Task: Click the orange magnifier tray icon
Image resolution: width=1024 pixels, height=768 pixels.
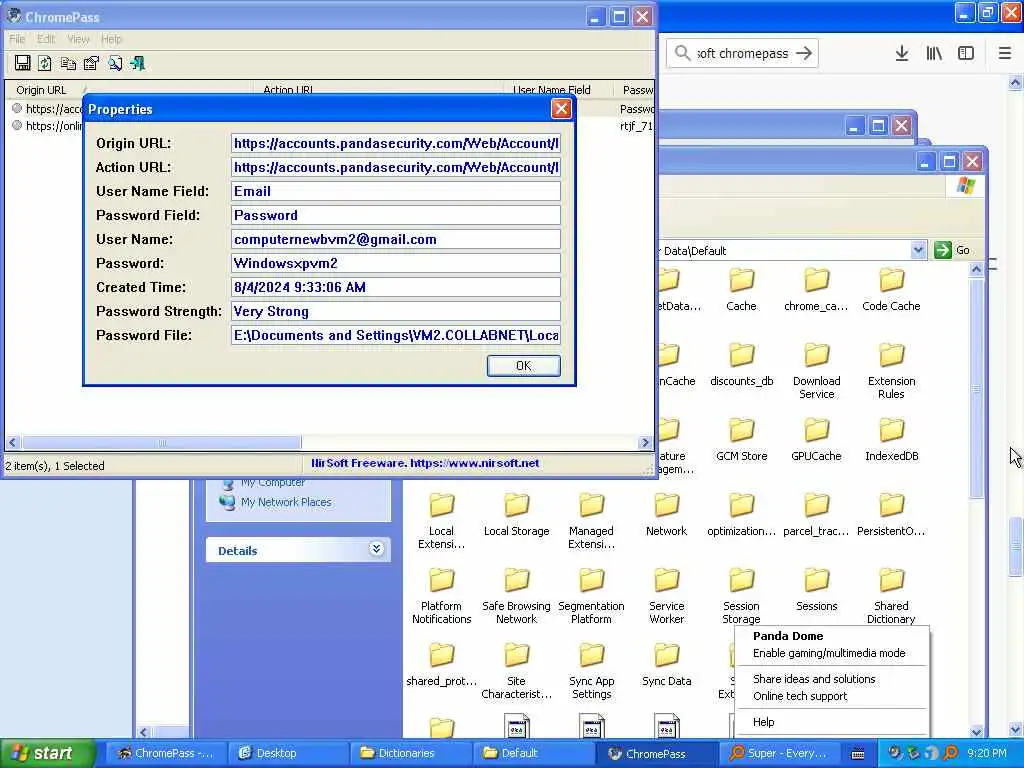Action: pos(951,753)
